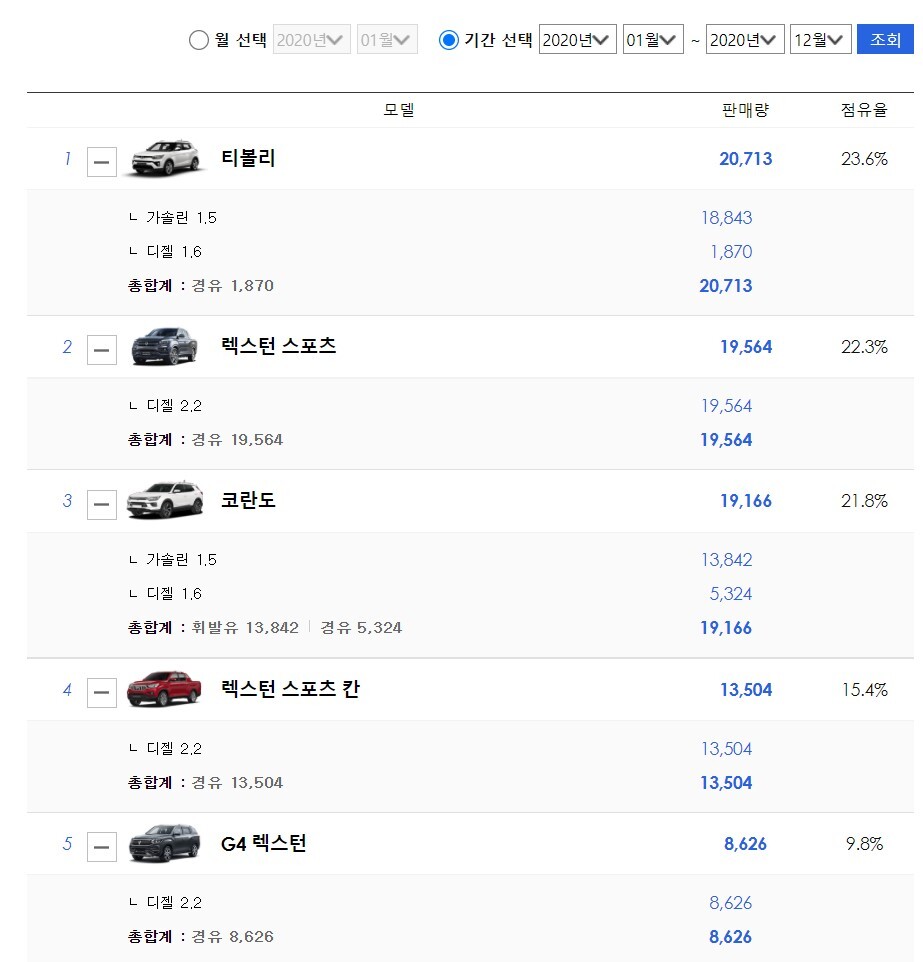Click the 22.3% share value

[864, 347]
